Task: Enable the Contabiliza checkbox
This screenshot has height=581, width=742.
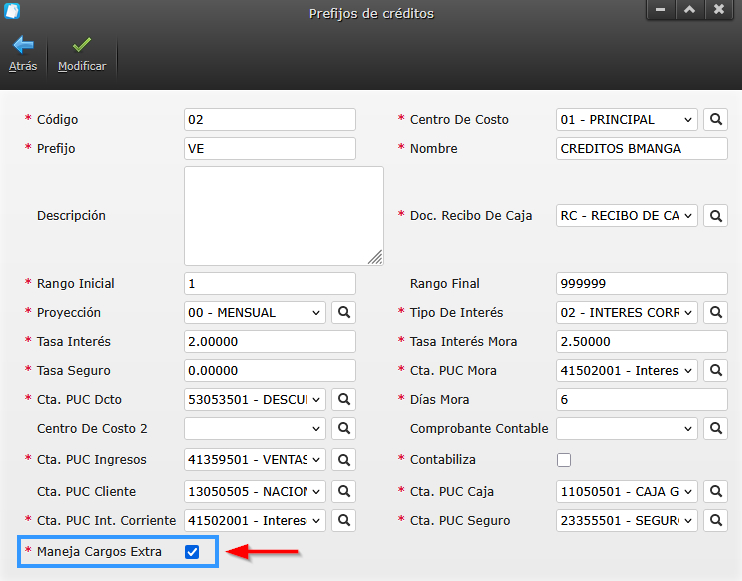Action: 564,460
